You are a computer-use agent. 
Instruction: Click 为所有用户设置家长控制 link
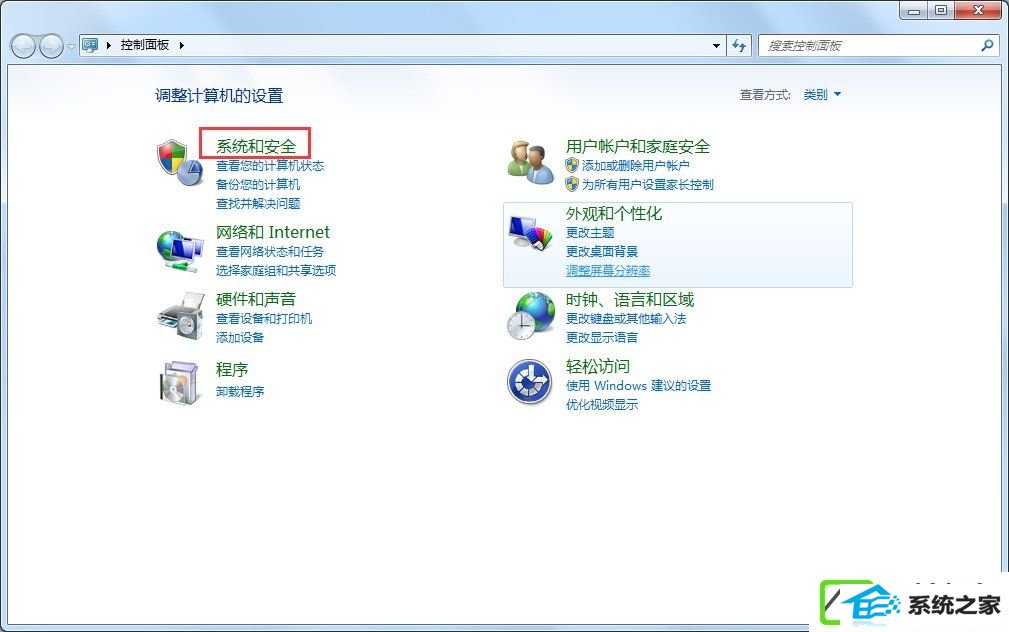[648, 185]
